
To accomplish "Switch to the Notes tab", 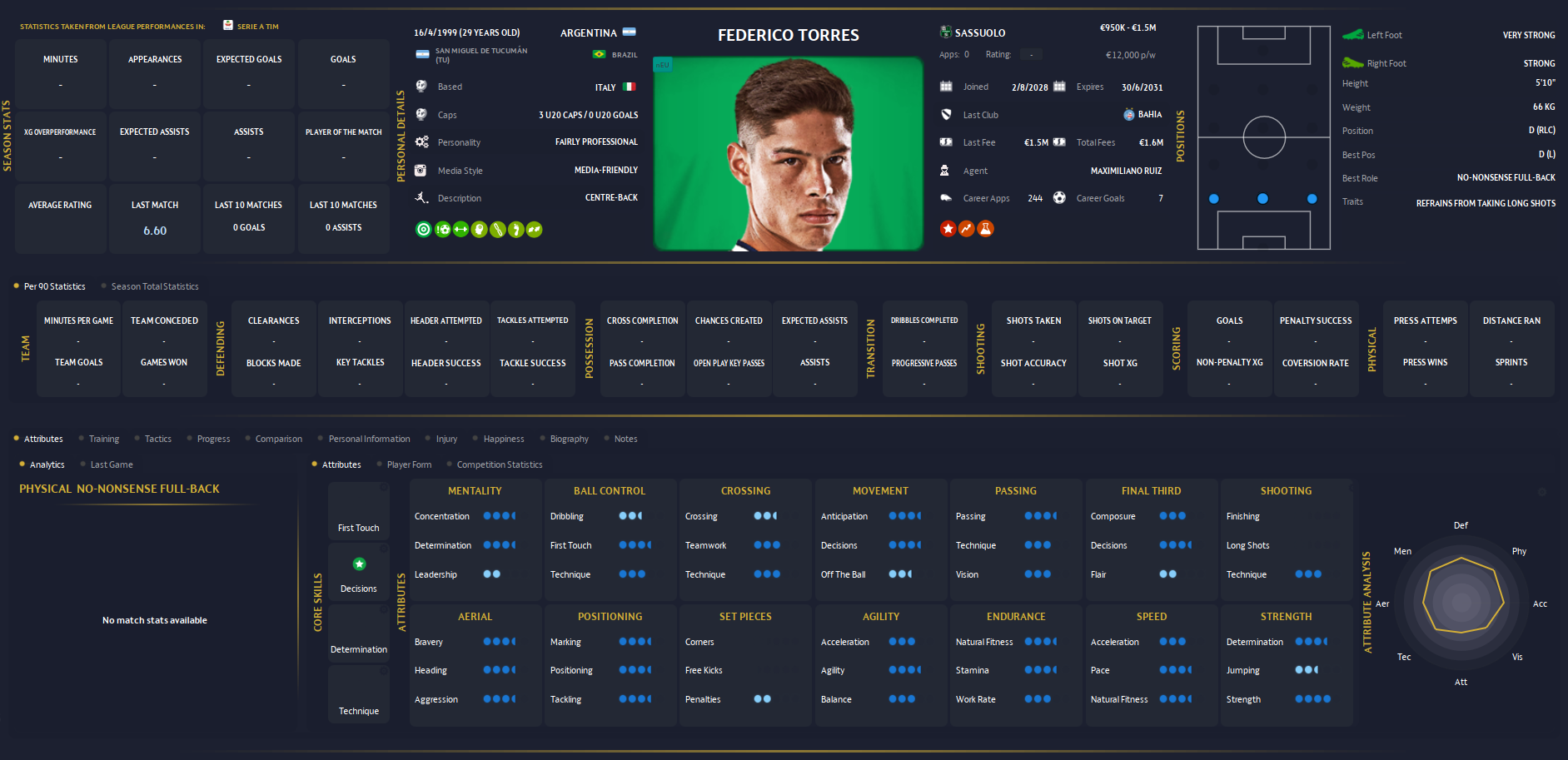I will (x=621, y=439).
